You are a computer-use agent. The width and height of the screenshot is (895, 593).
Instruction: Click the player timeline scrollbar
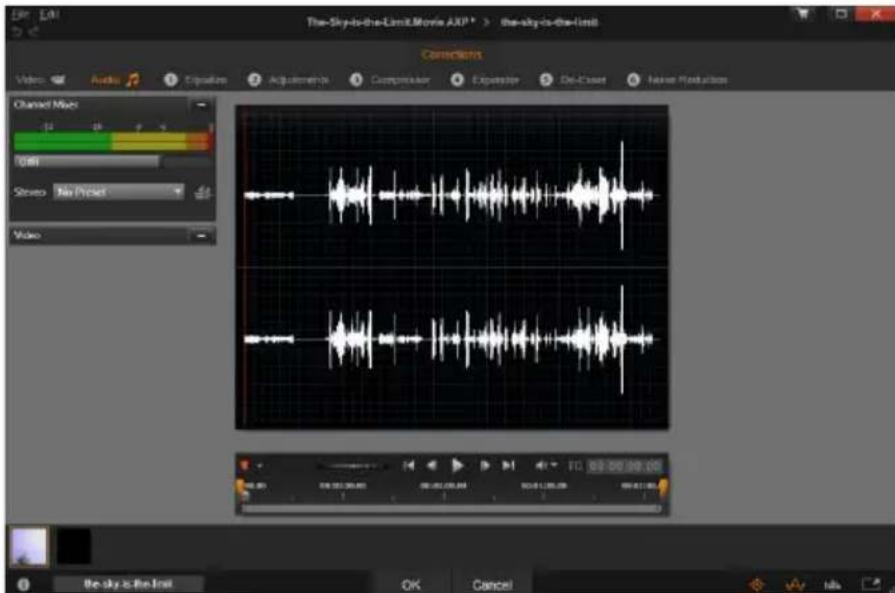pyautogui.click(x=451, y=508)
